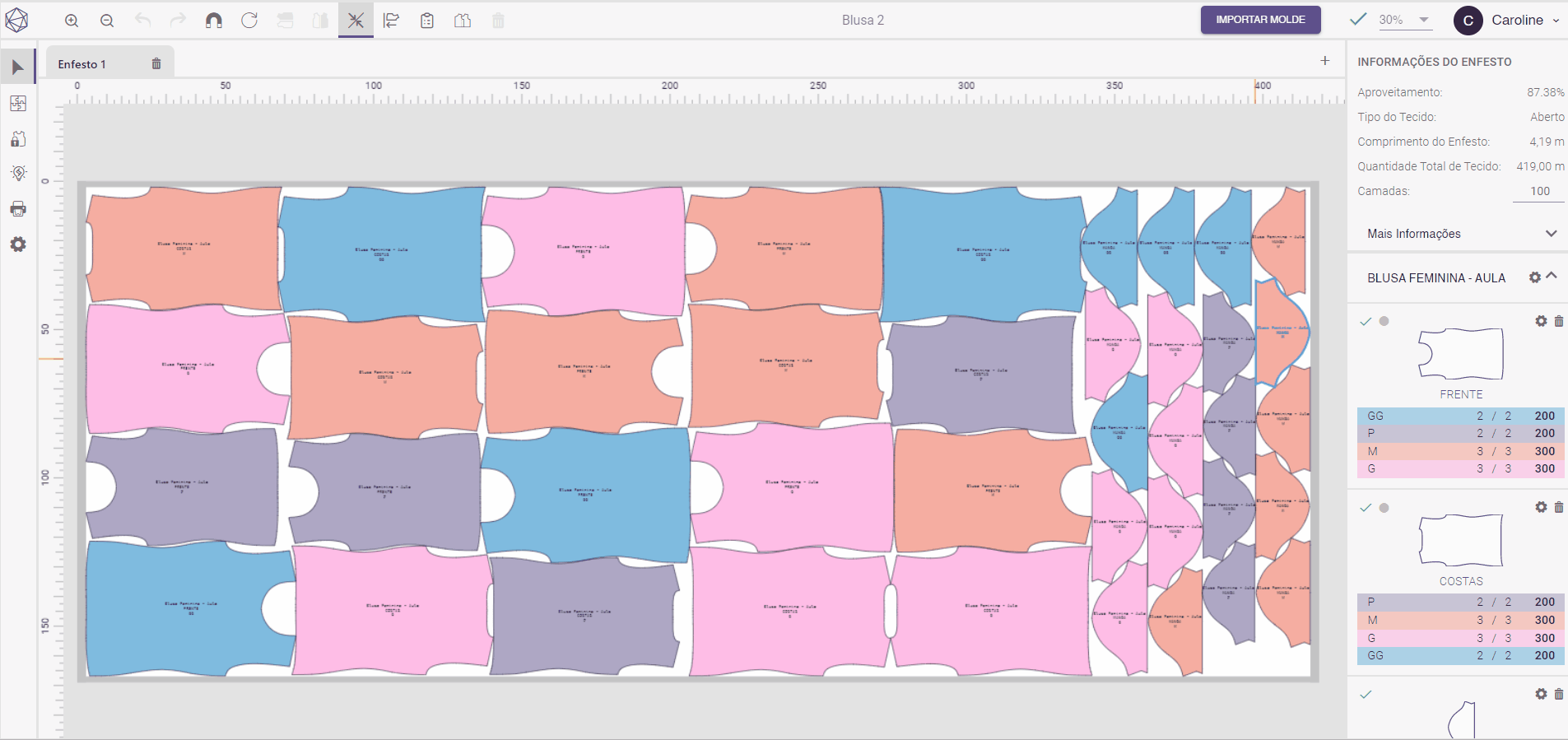Open the Caroline user menu chevron
Image resolution: width=1568 pixels, height=740 pixels.
coord(1556,21)
